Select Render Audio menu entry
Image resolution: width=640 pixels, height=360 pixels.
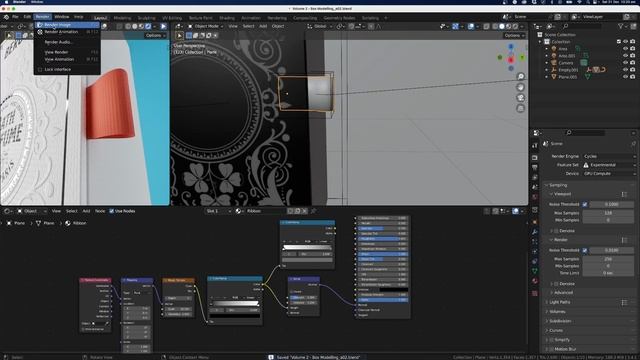click(67, 42)
